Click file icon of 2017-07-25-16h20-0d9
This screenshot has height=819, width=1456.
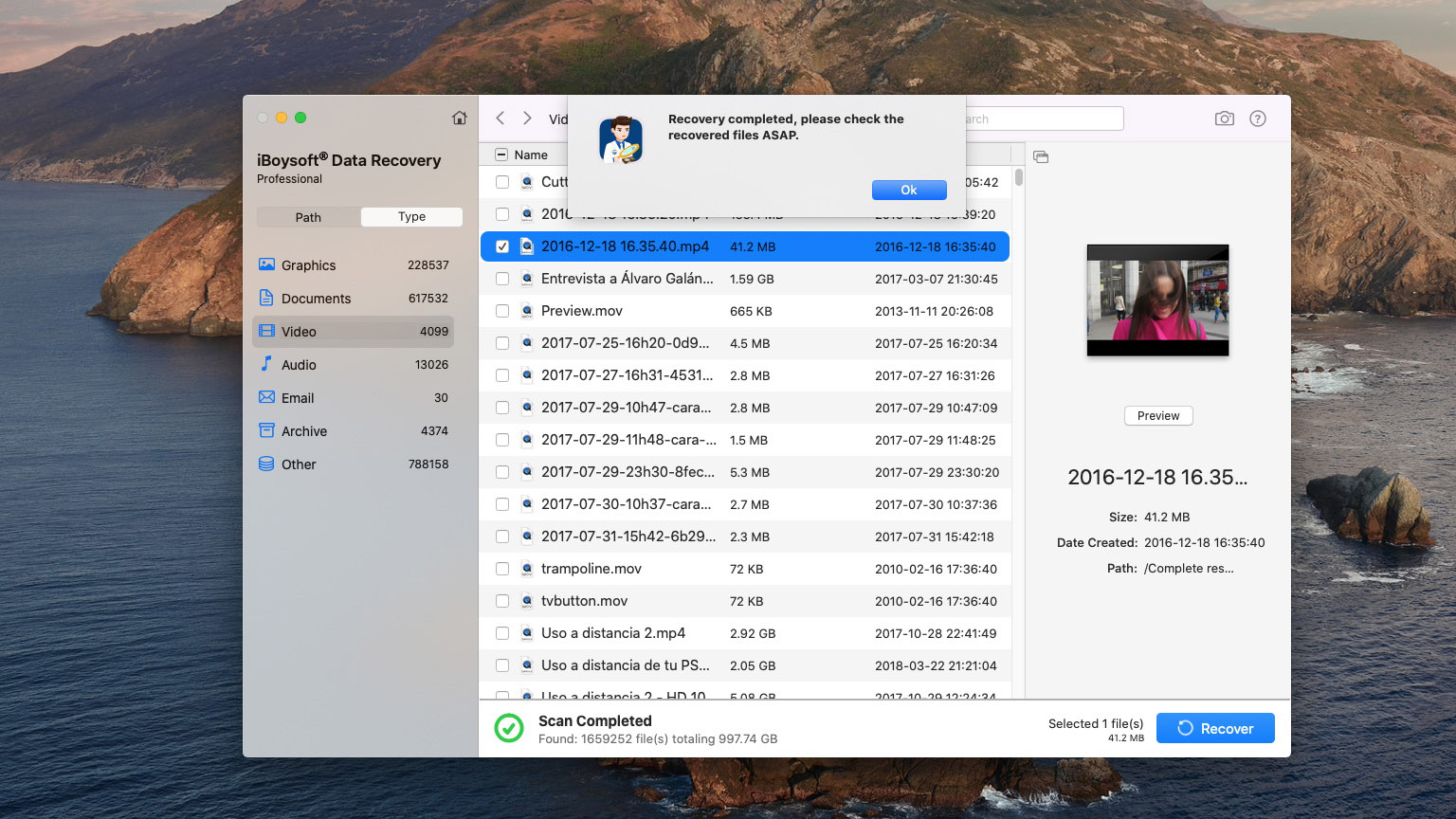(527, 343)
